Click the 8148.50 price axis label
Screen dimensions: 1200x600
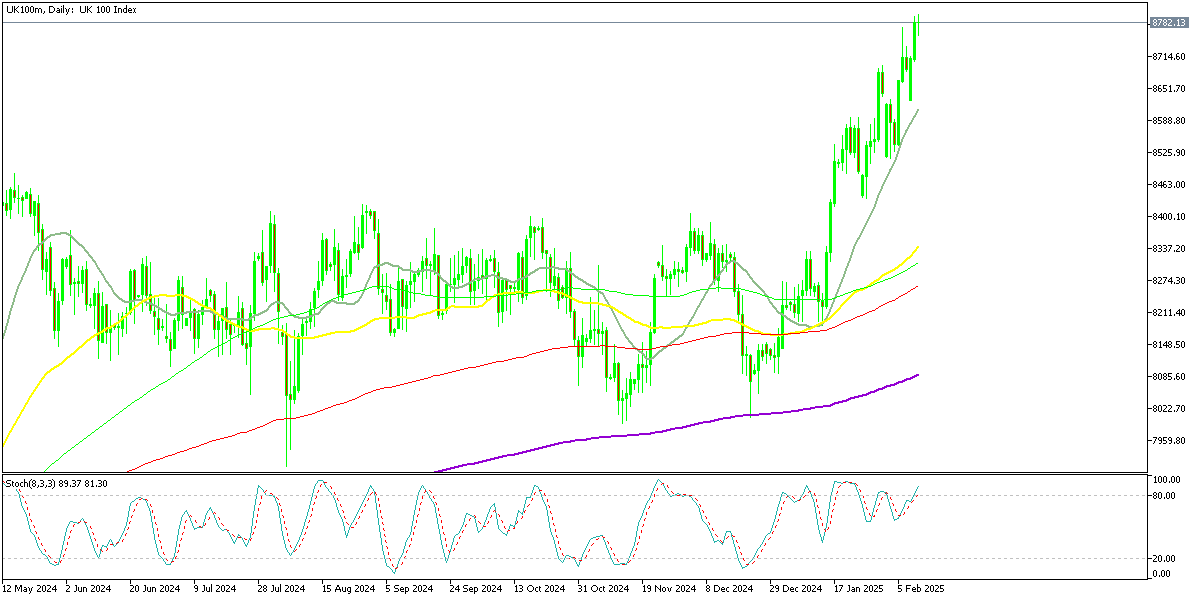[1167, 345]
